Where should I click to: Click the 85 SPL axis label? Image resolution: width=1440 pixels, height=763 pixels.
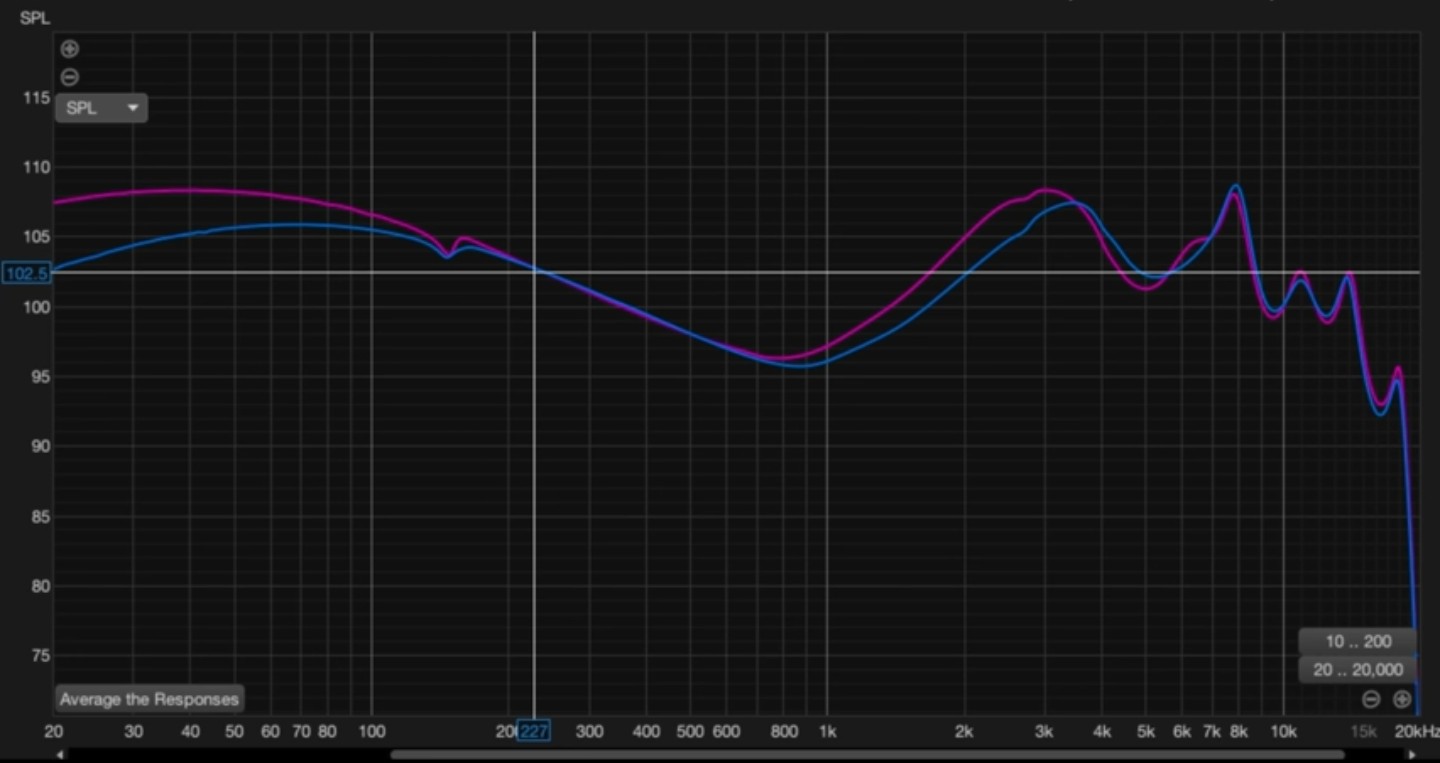click(x=40, y=516)
